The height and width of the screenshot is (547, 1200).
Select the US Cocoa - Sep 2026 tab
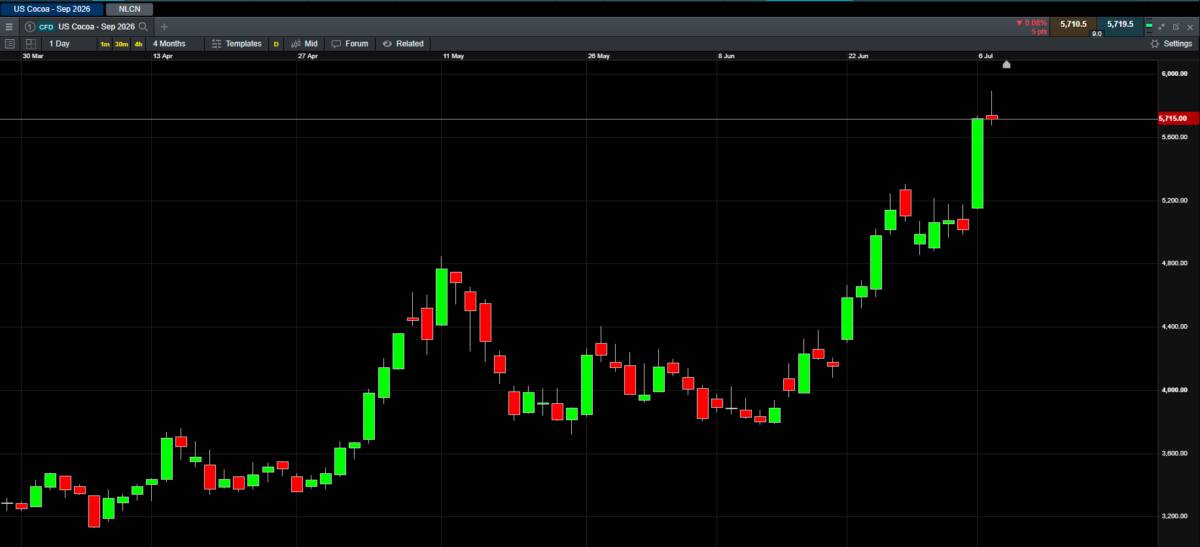(51, 8)
